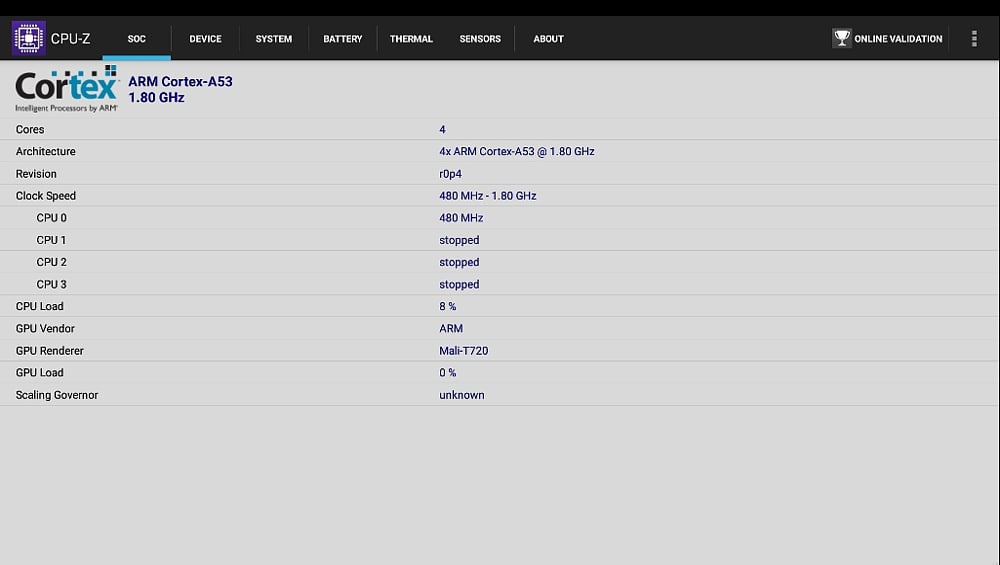1000x565 pixels.
Task: Open the three-dot overflow menu
Action: click(974, 38)
